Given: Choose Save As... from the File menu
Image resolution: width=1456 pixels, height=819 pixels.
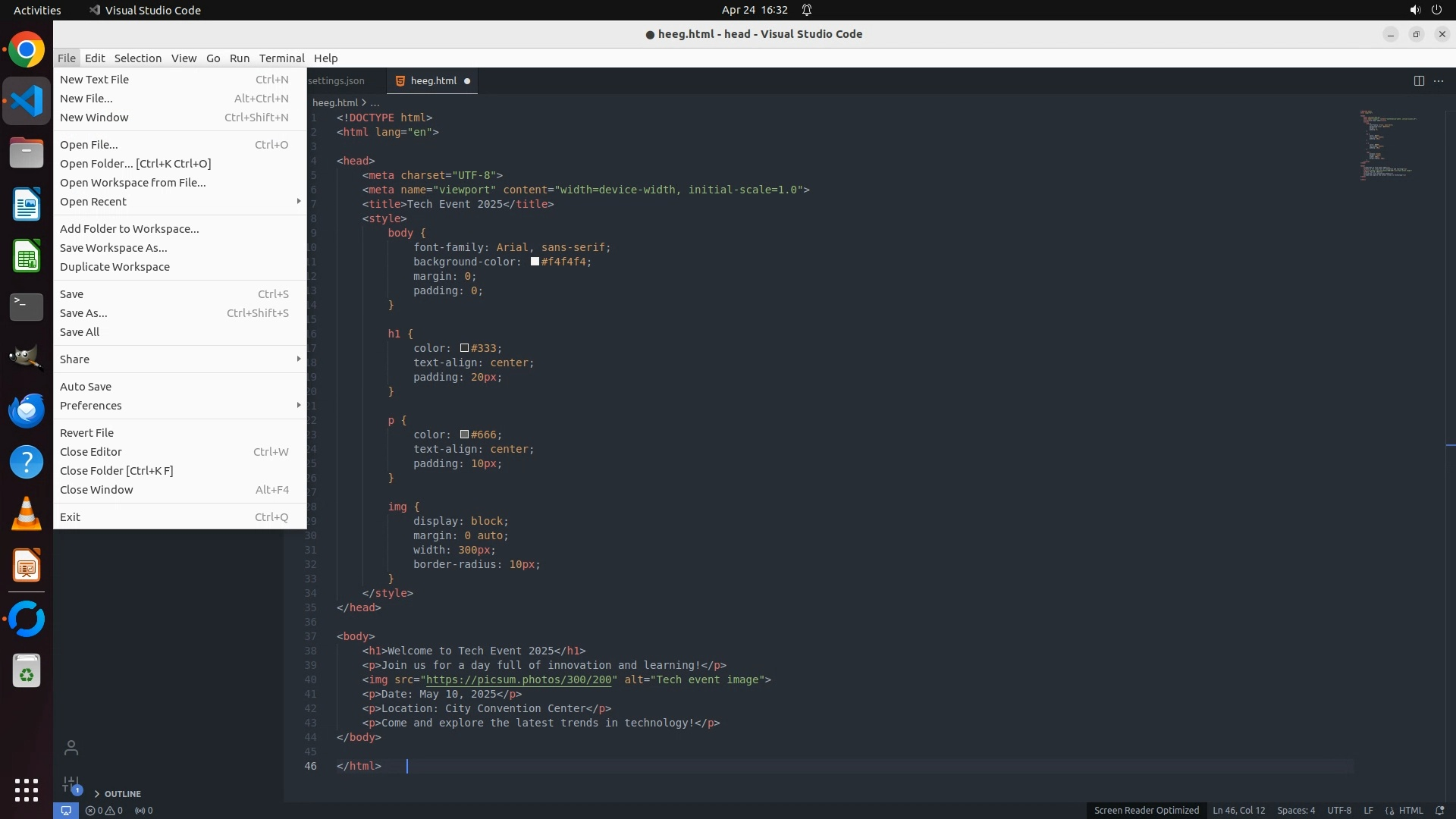Looking at the screenshot, I should click(83, 313).
